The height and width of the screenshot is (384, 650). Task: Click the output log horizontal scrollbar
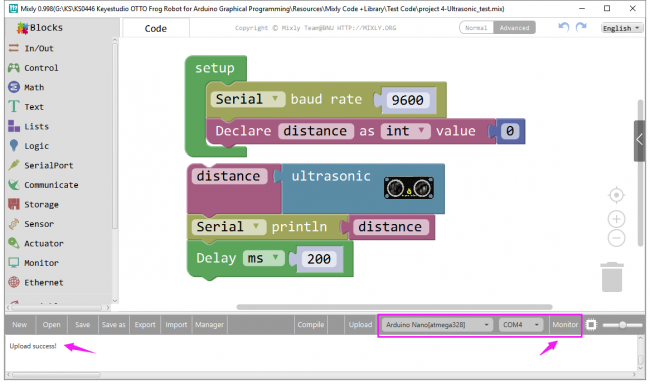[56, 375]
